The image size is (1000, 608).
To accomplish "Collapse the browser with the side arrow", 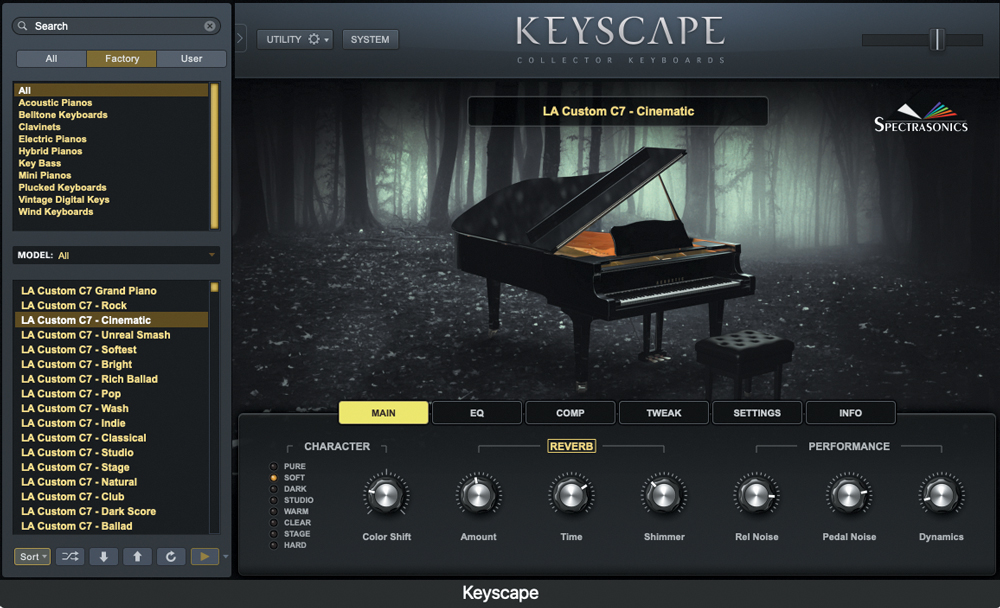I will (x=240, y=38).
